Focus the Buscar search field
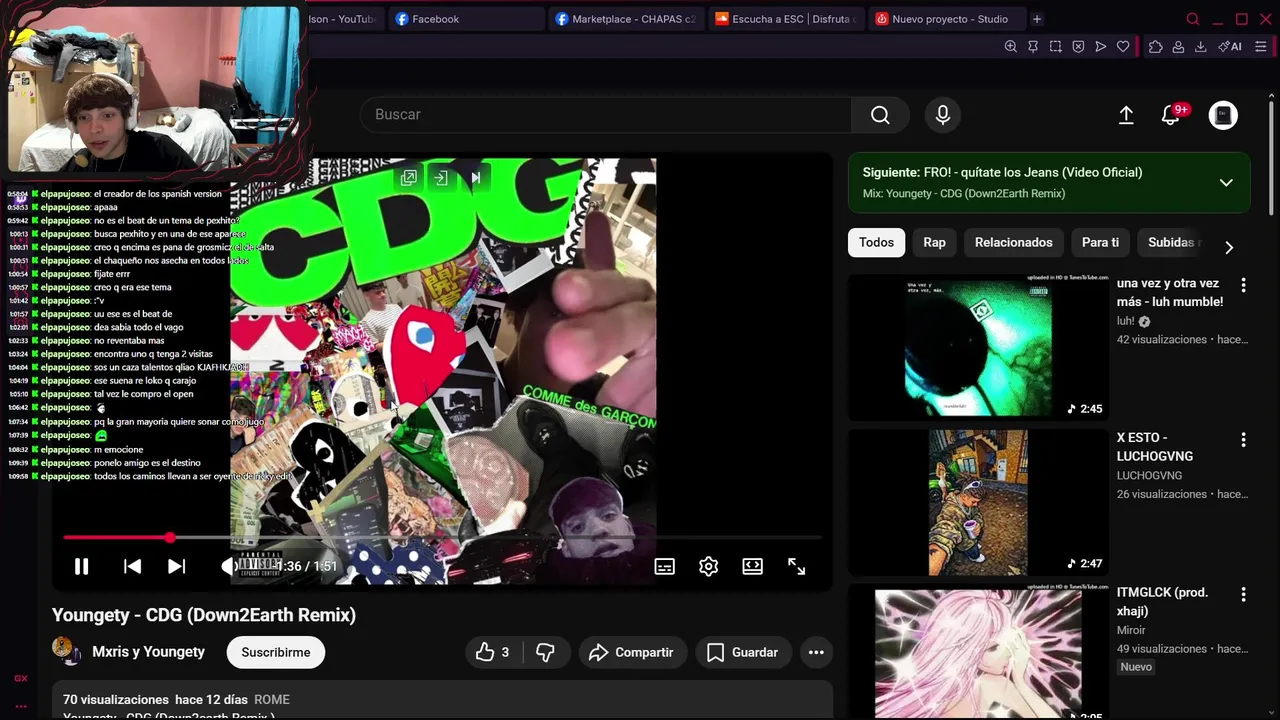Screen dimensions: 1280x720 click(606, 115)
